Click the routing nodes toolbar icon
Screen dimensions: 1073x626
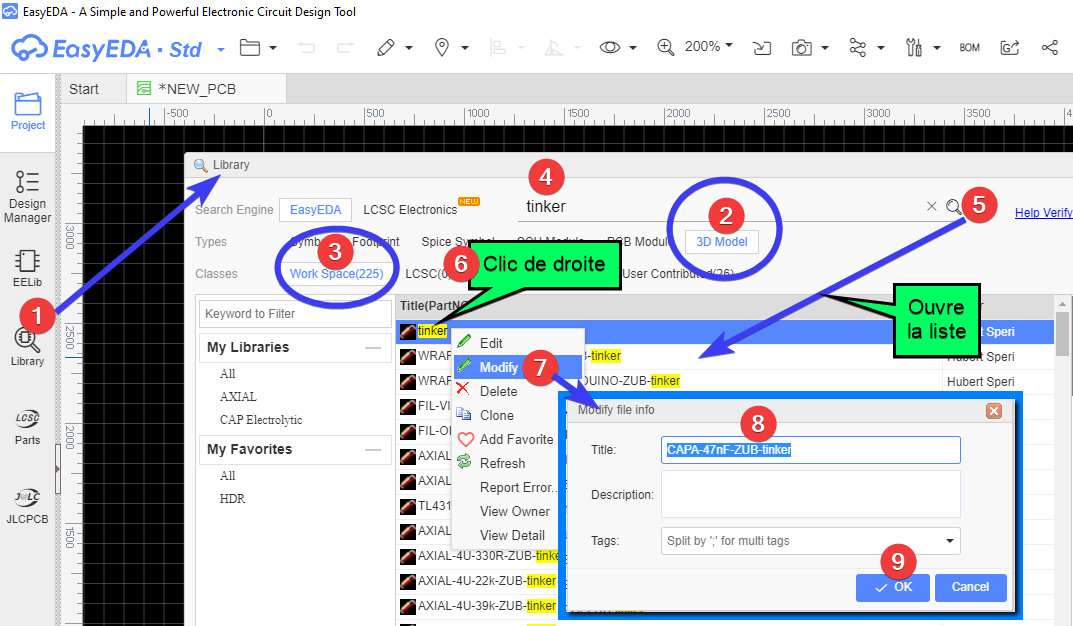click(x=857, y=47)
